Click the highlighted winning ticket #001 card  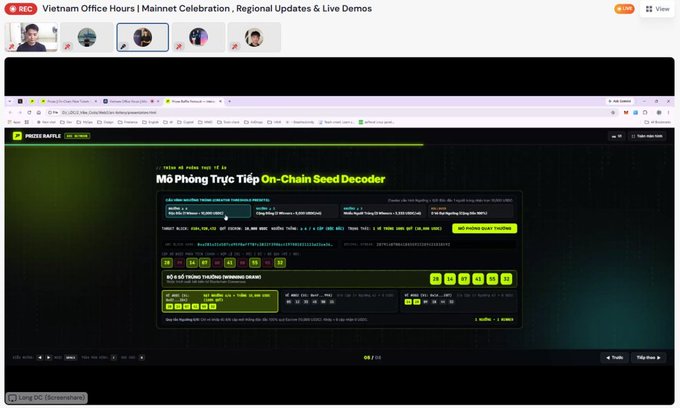click(220, 301)
